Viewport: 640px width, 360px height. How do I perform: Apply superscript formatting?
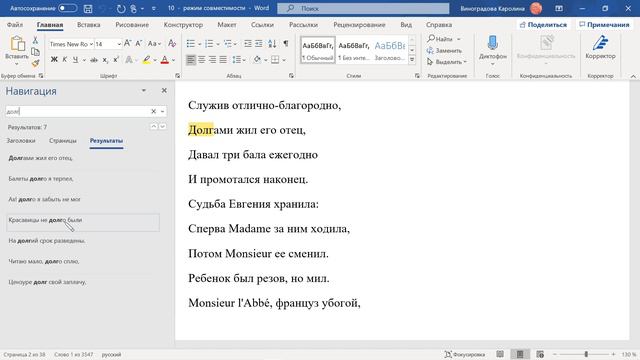116,60
